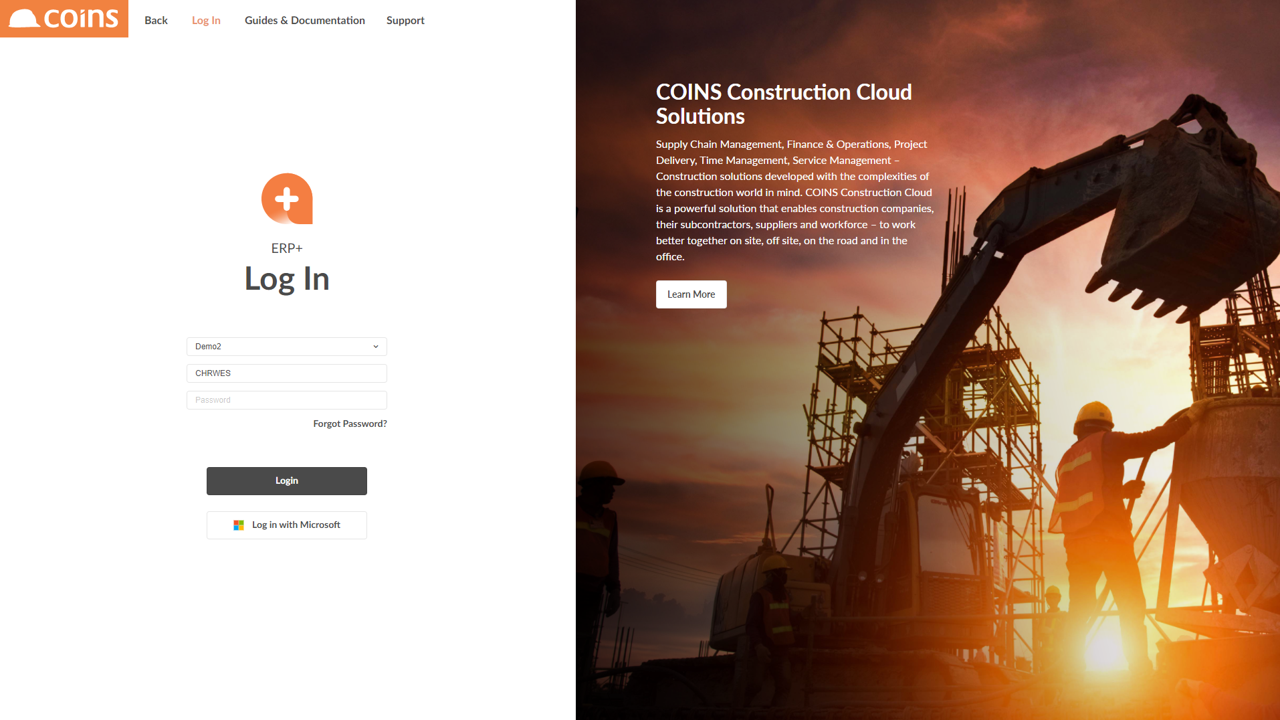Screen dimensions: 1280x720
Task: Click the username field containing CHRWES
Action: pos(287,373)
